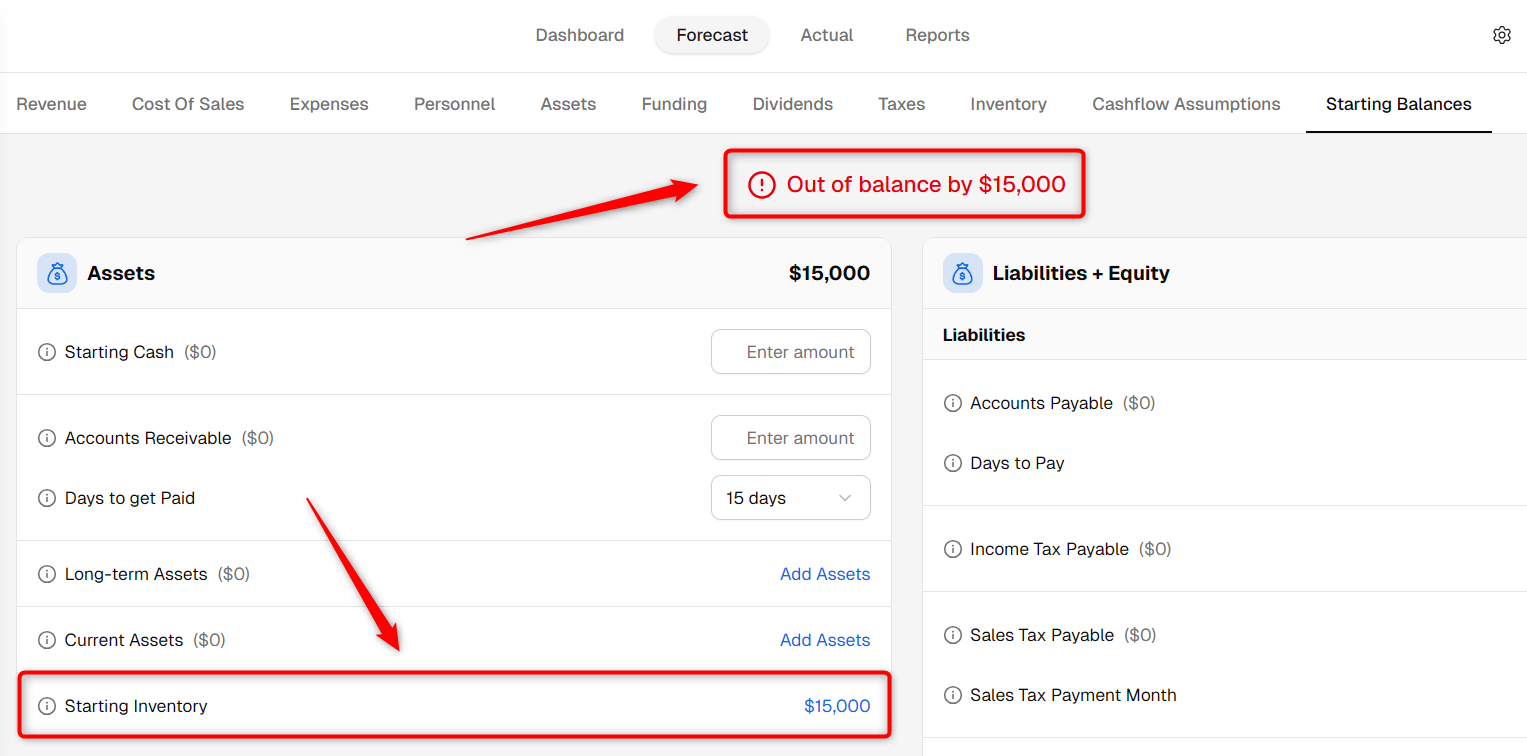Click info icon beside Sales Tax Payable
This screenshot has width=1527, height=756.
(952, 635)
